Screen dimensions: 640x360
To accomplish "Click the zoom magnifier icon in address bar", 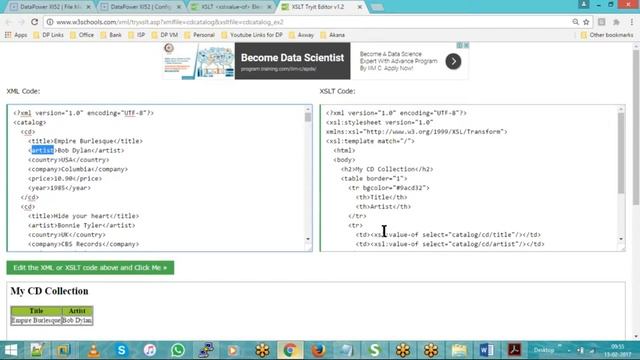I will coord(576,22).
